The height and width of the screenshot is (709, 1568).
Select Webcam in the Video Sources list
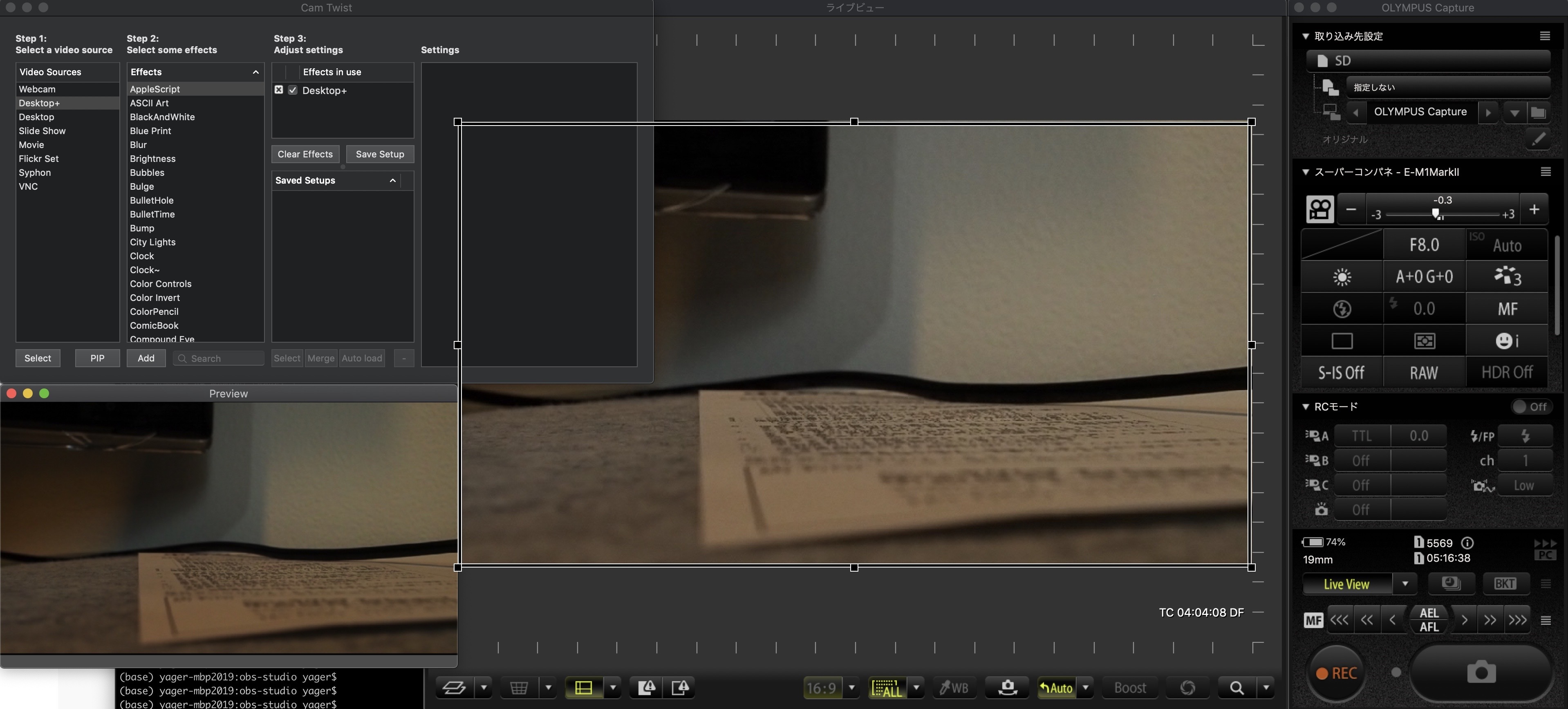[x=37, y=89]
